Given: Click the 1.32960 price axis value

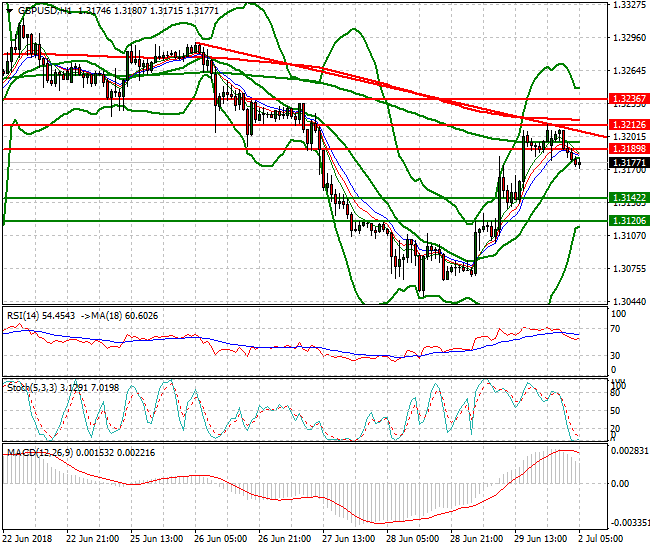Looking at the screenshot, I should pos(629,38).
